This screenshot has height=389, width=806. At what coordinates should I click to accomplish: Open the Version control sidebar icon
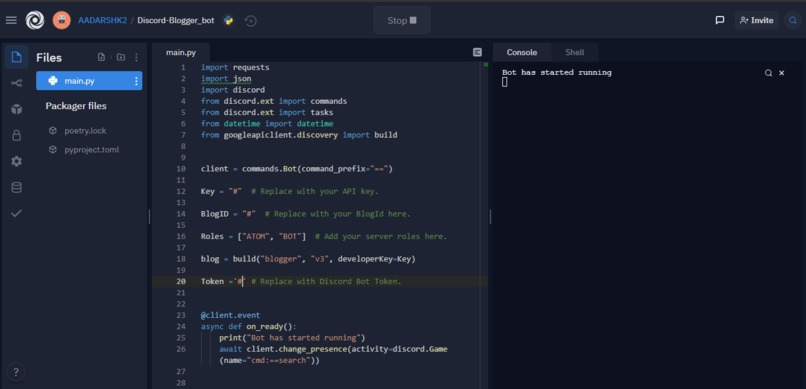(x=16, y=83)
